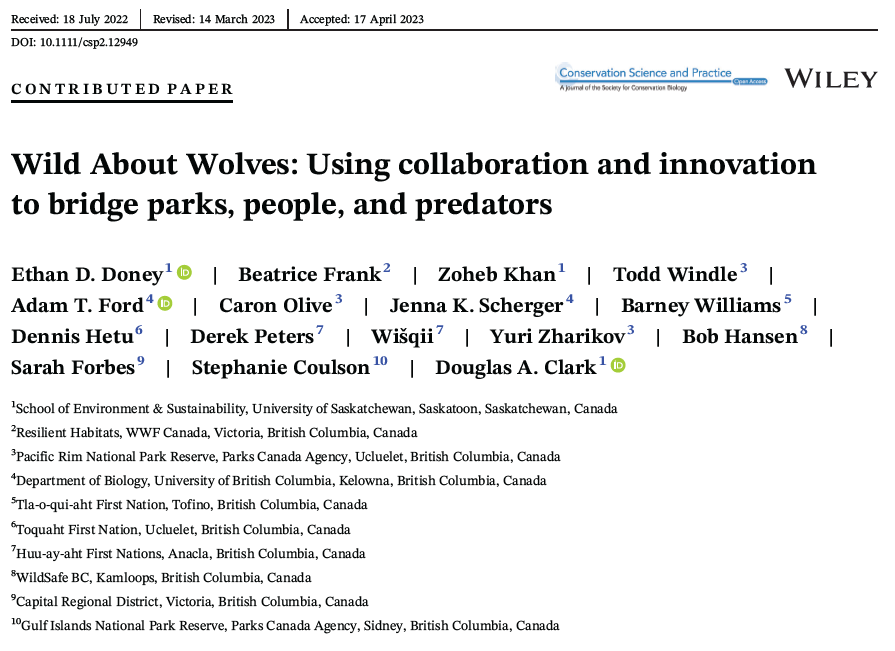Follow the DOI 10.1111/csp2.12949 link

[x=75, y=42]
